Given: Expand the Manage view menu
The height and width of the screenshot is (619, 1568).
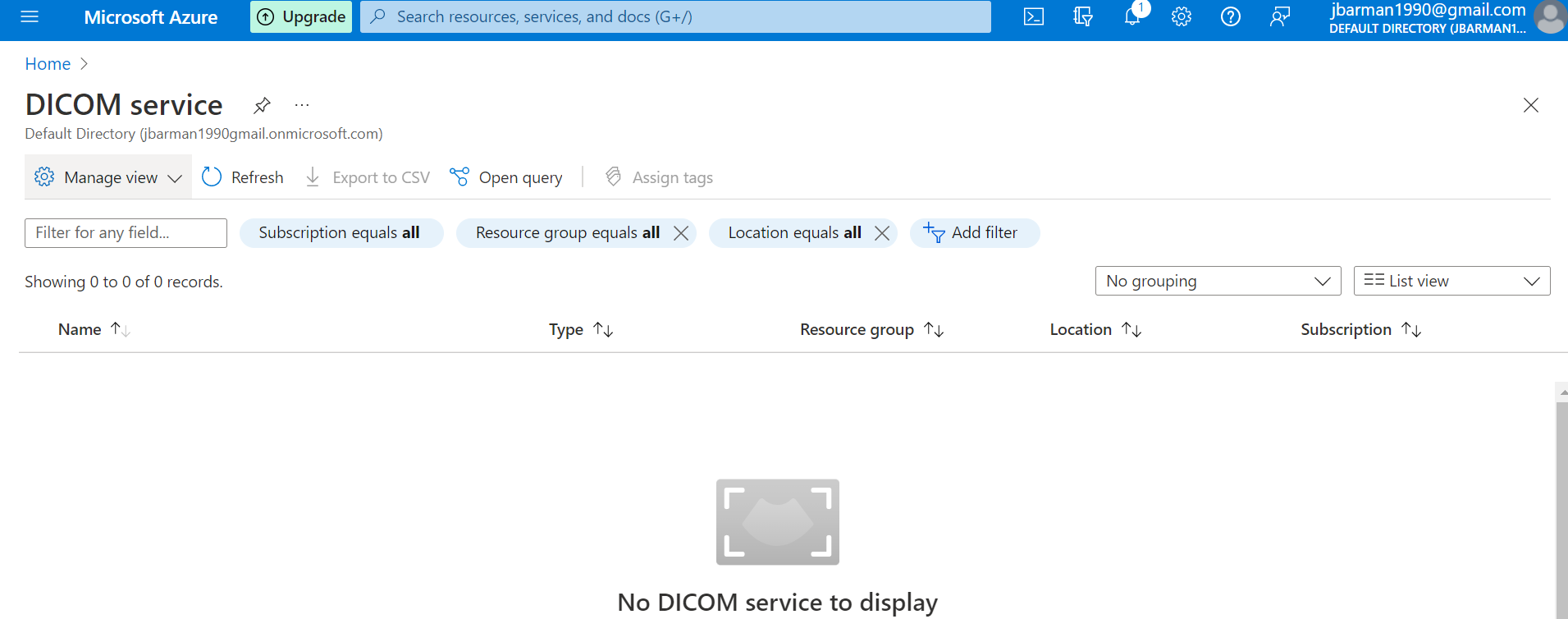Looking at the screenshot, I should pos(108,177).
